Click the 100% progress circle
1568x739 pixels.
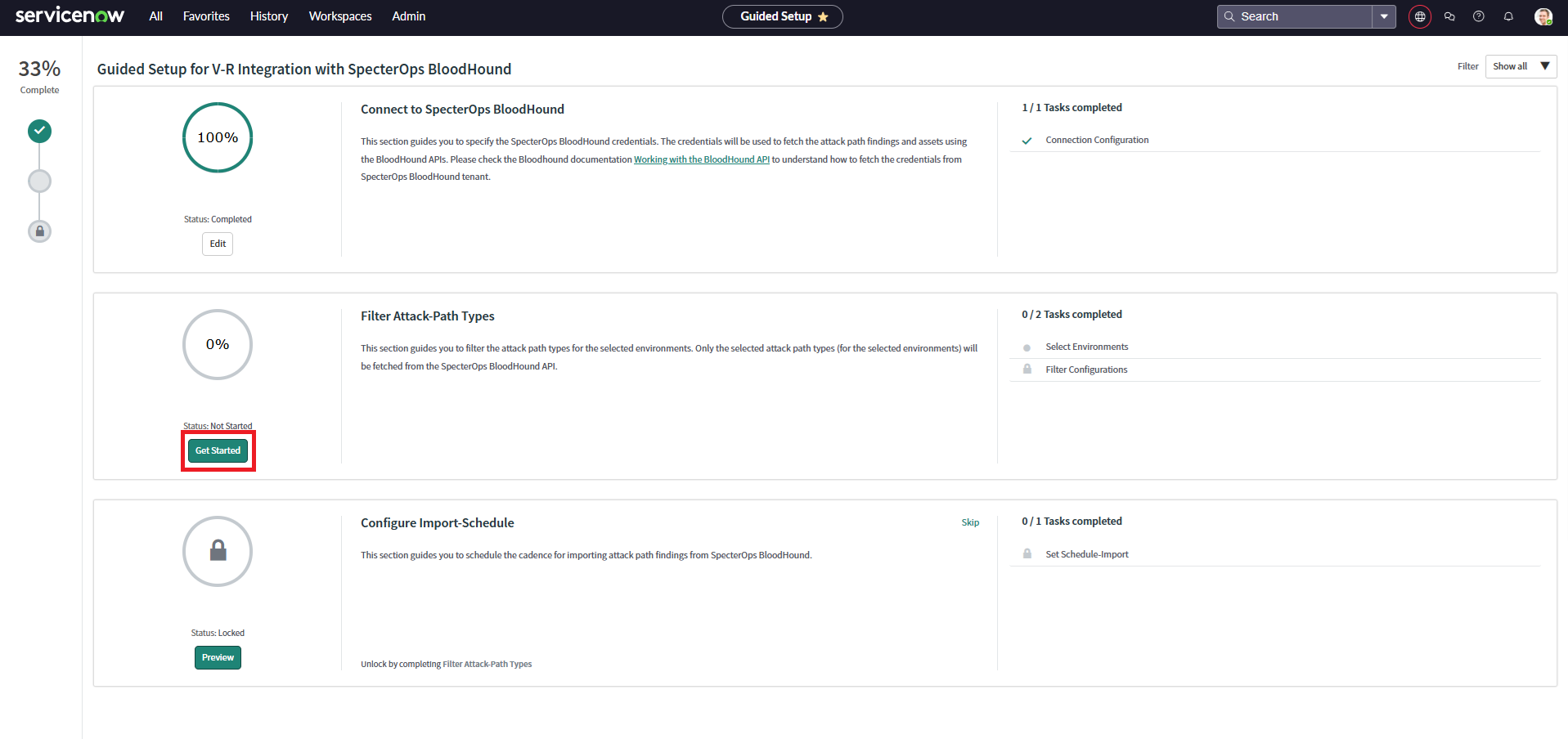(x=218, y=137)
